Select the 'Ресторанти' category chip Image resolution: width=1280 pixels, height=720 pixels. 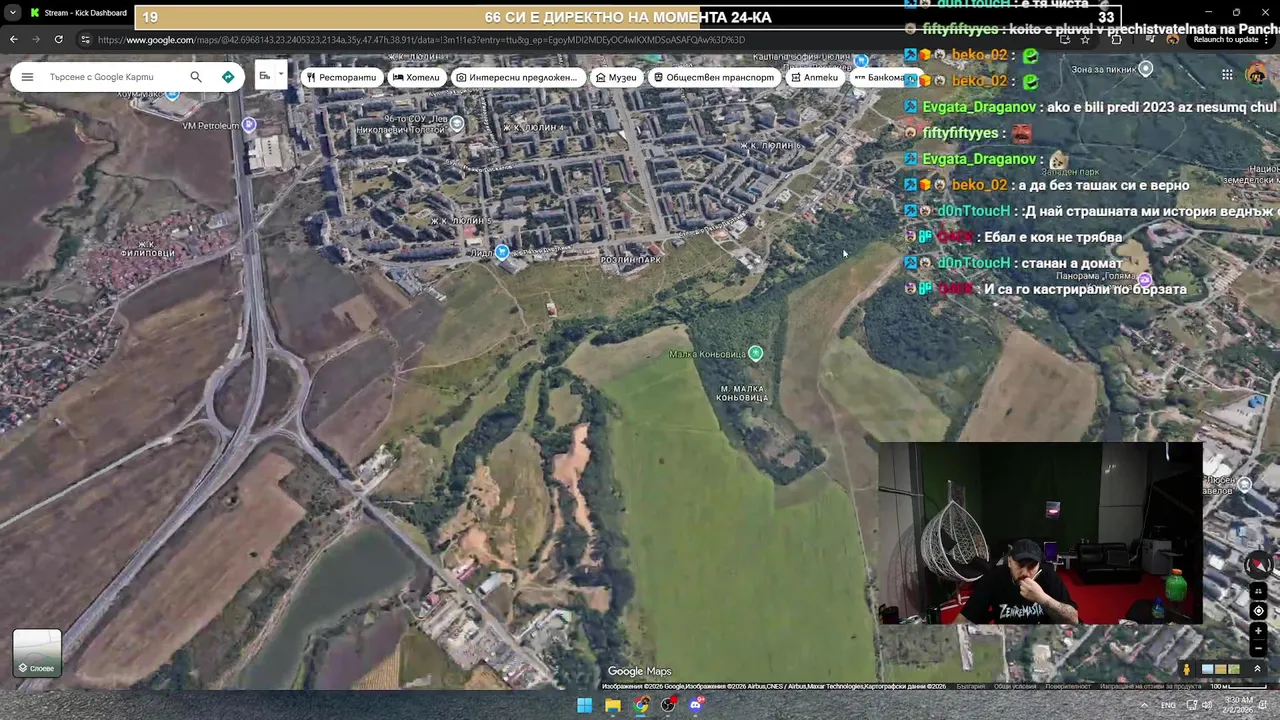pos(341,77)
